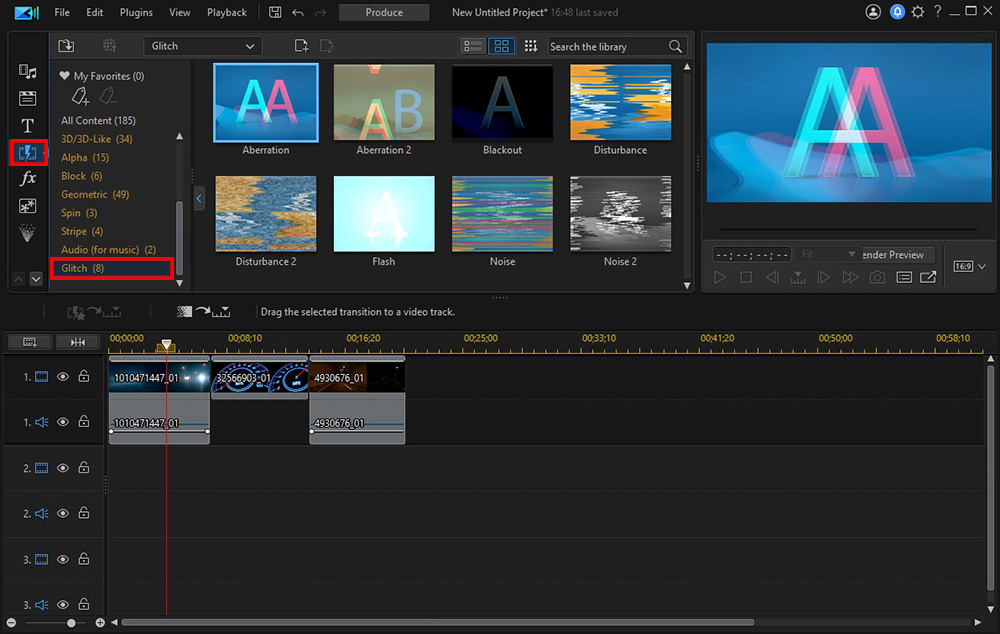
Task: Expand the 16:9 aspect ratio dropdown
Action: 970,267
